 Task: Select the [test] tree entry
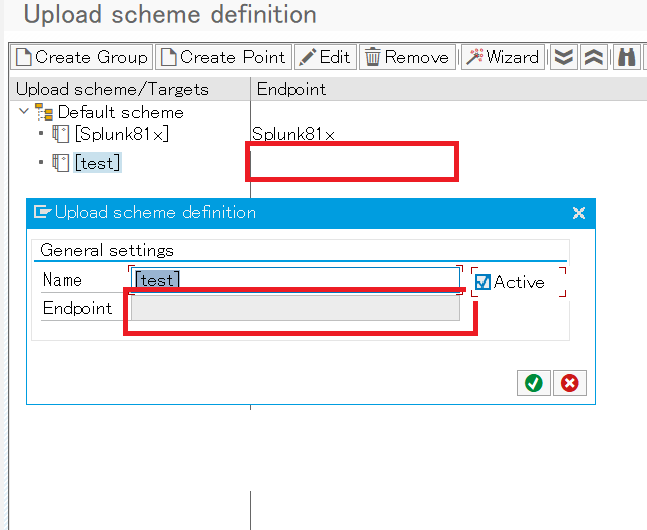tap(98, 163)
